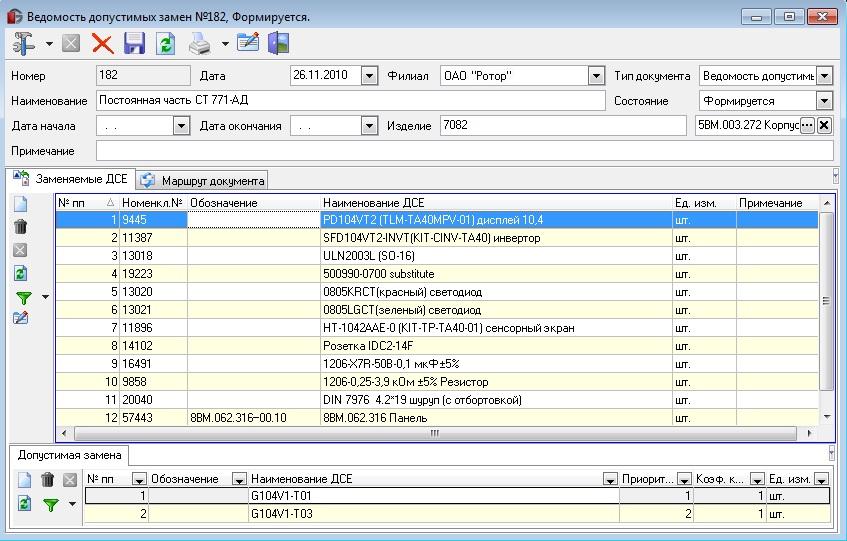
Task: Select replacement row G104V1-T03
Action: pos(457,513)
